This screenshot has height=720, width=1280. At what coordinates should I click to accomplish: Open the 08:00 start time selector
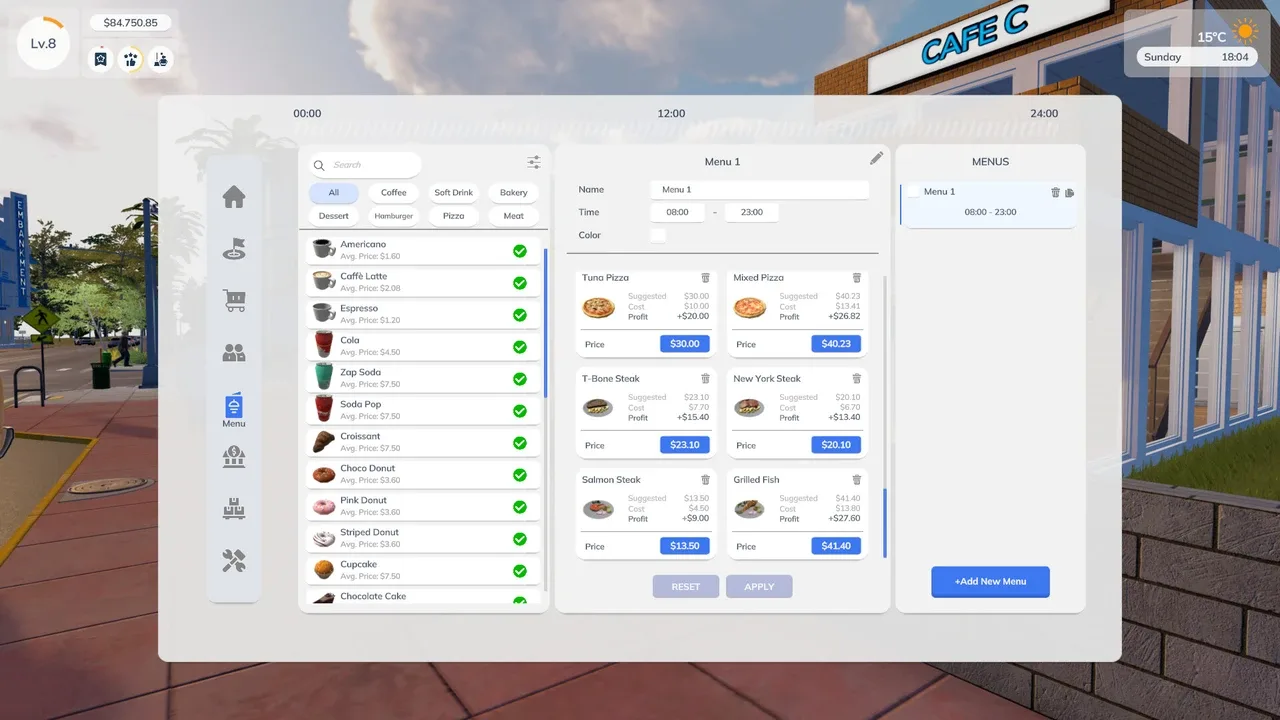[x=677, y=212]
